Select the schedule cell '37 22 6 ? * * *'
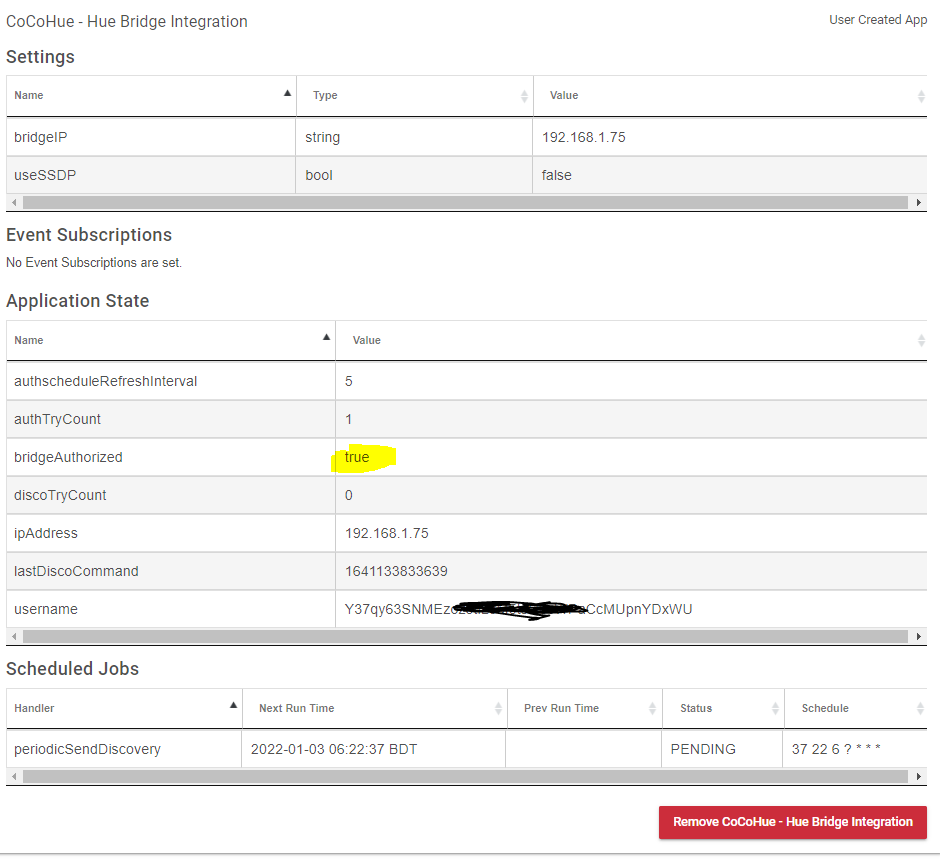 836,749
